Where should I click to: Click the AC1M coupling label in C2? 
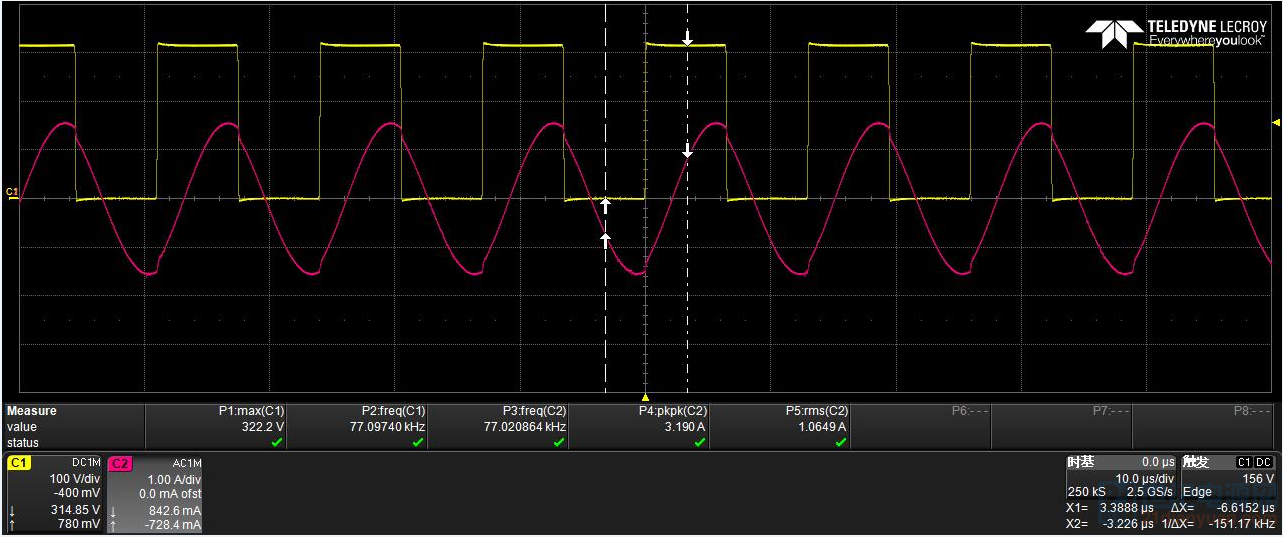pos(187,463)
